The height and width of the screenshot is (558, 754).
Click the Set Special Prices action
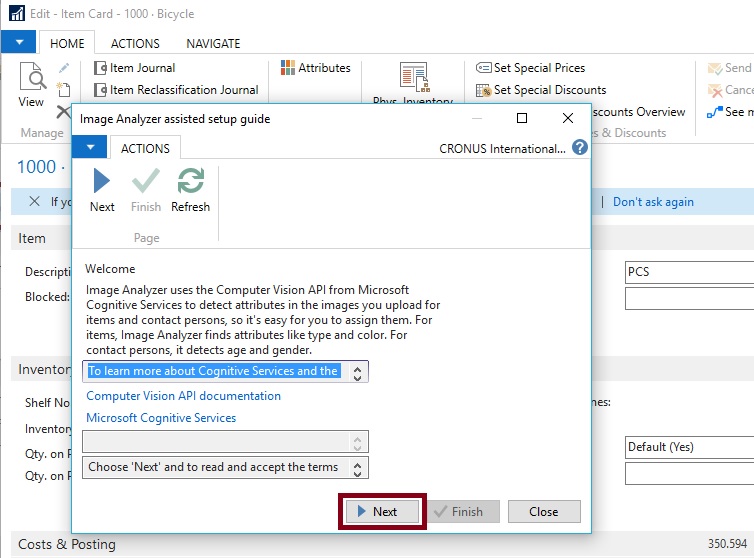(538, 68)
